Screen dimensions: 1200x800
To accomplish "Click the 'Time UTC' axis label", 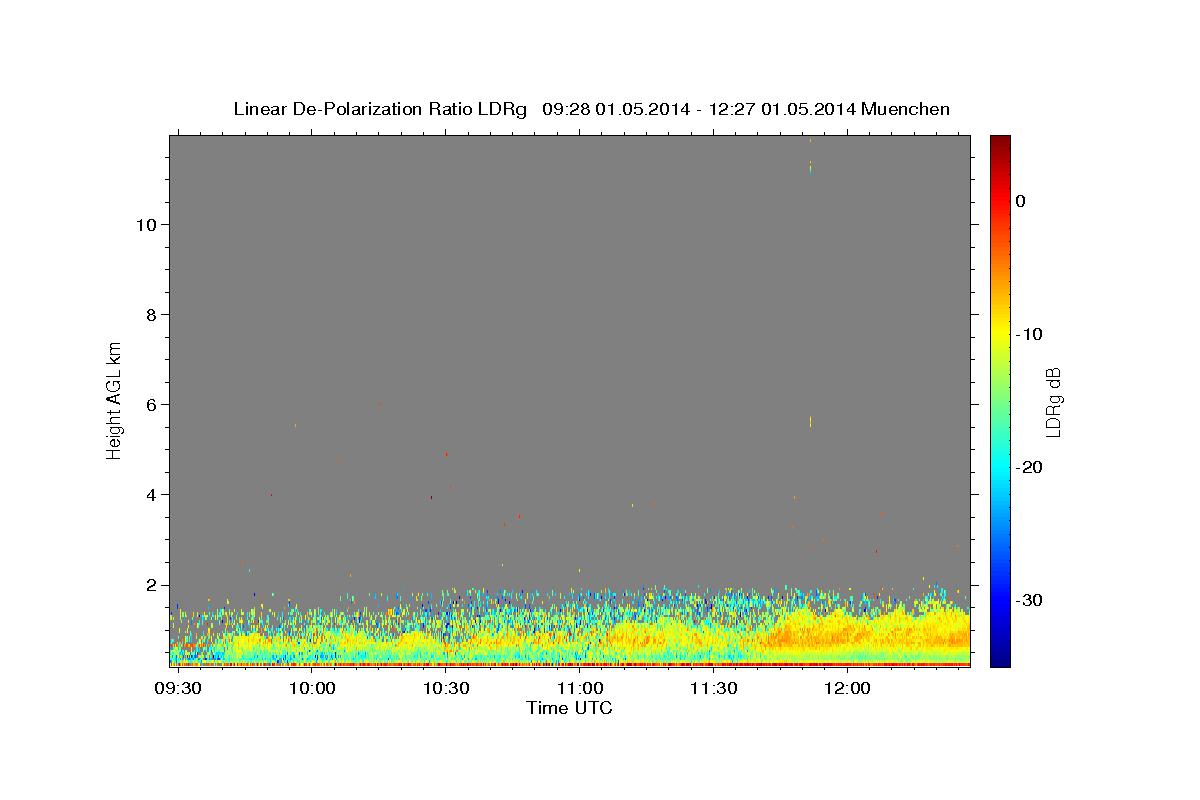I will tap(569, 708).
